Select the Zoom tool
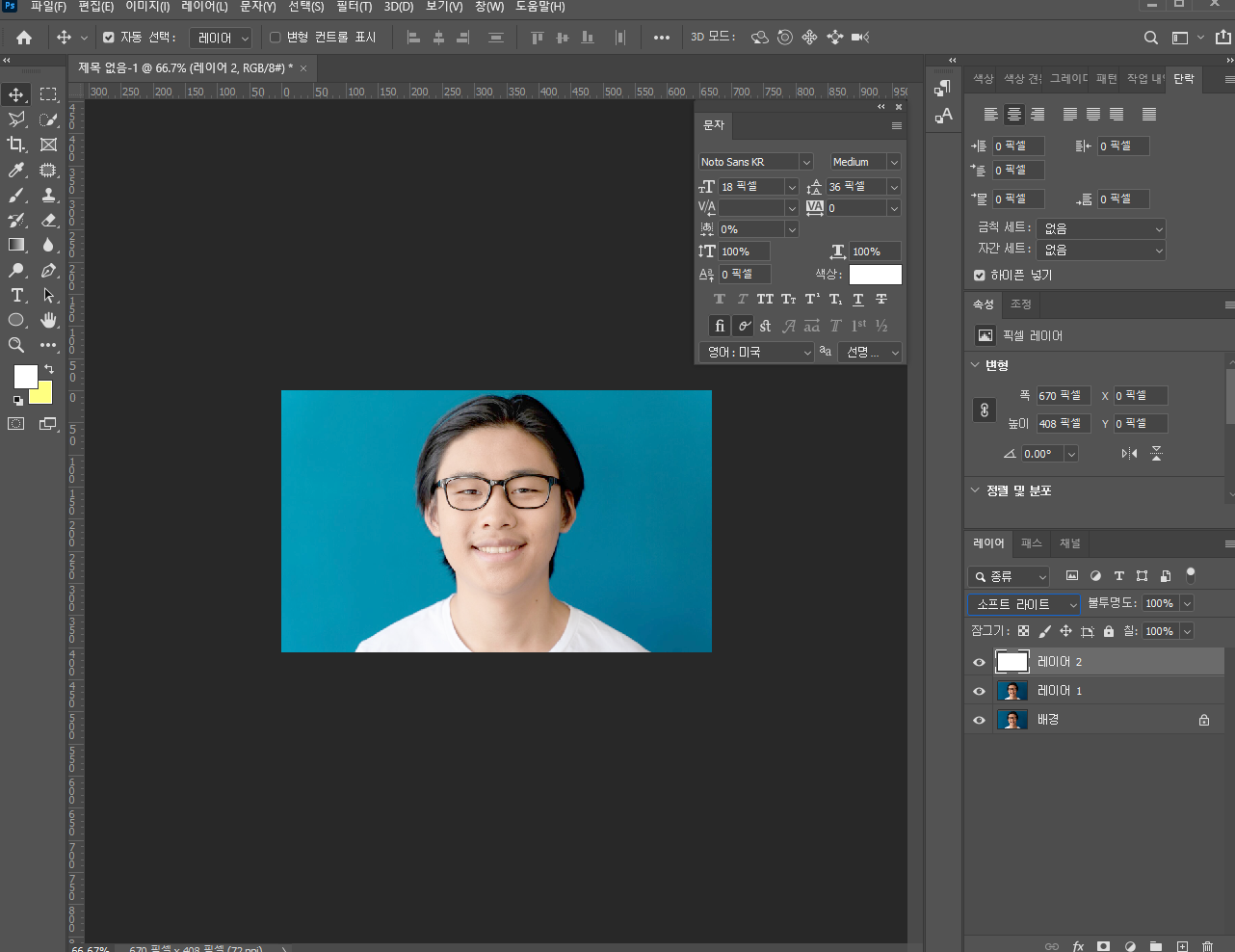Viewport: 1235px width, 952px height. click(x=16, y=345)
